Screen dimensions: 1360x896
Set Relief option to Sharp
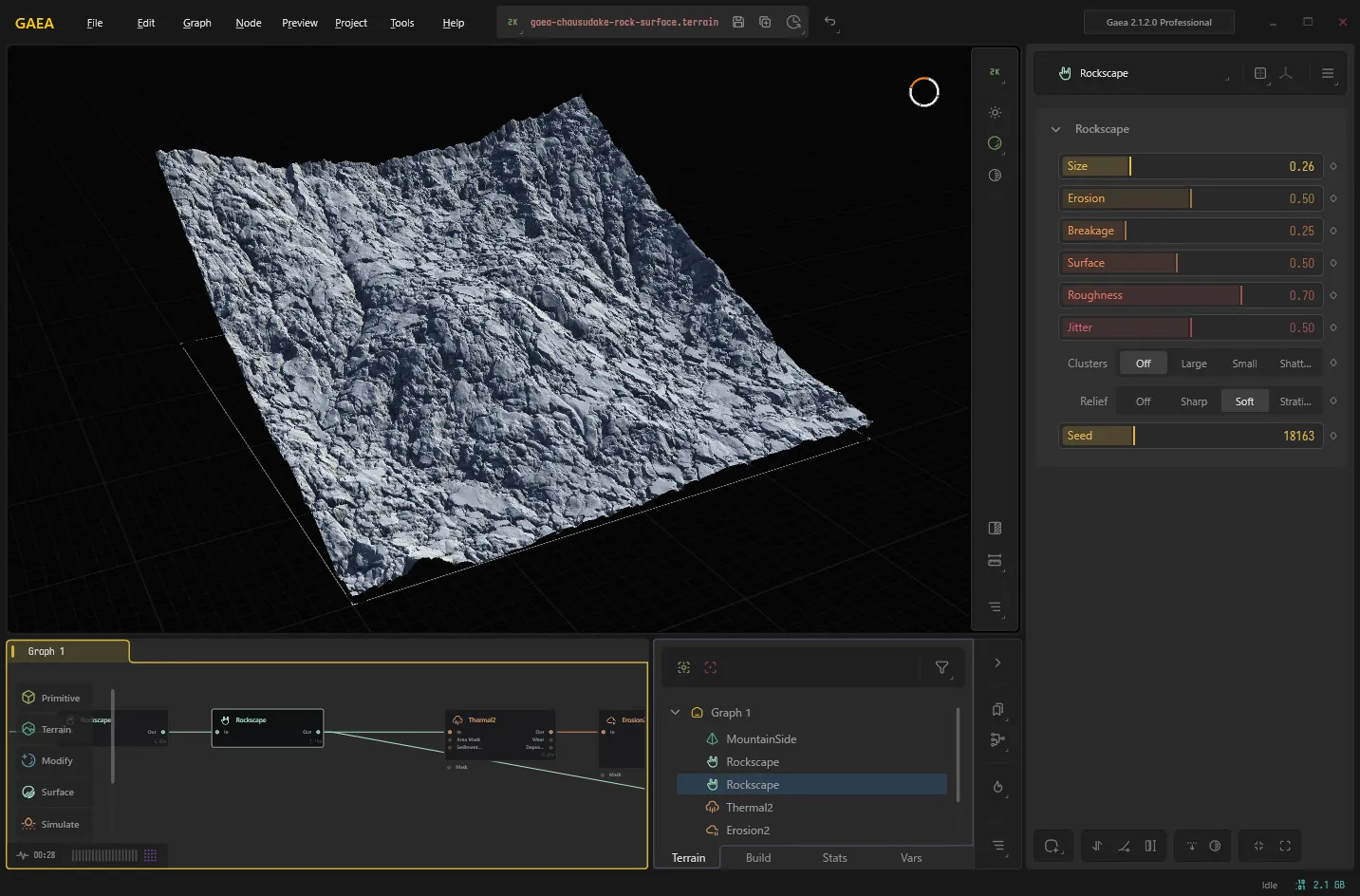click(x=1194, y=401)
